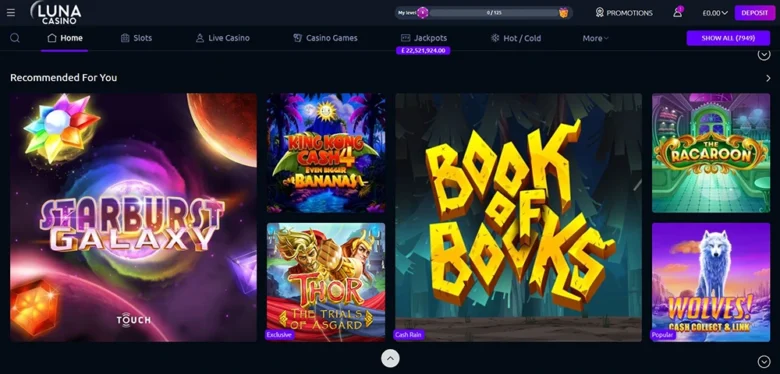Go to the Home tab
780x374 pixels.
[65, 38]
